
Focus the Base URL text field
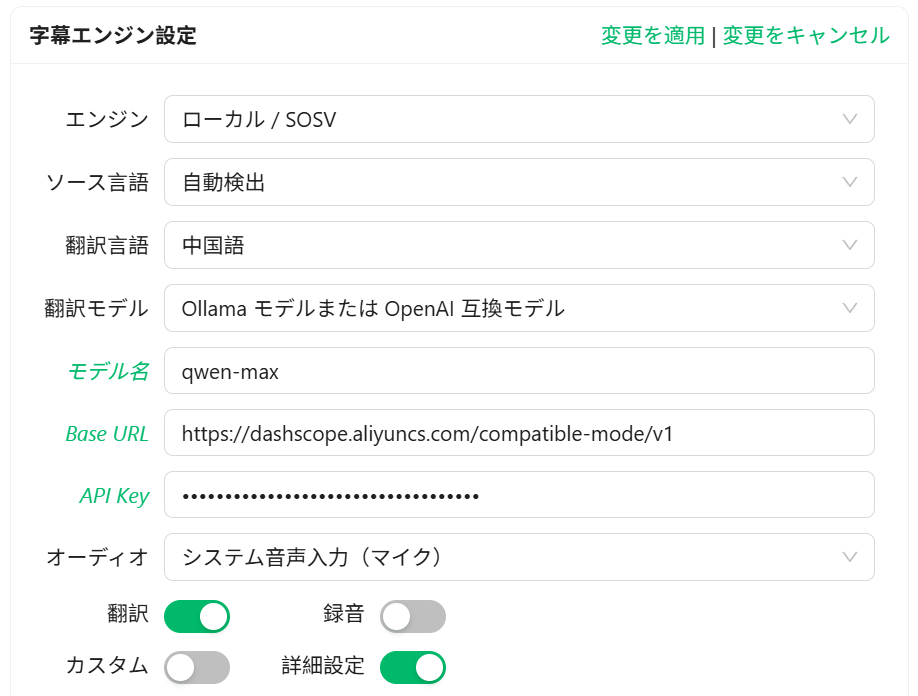(519, 433)
